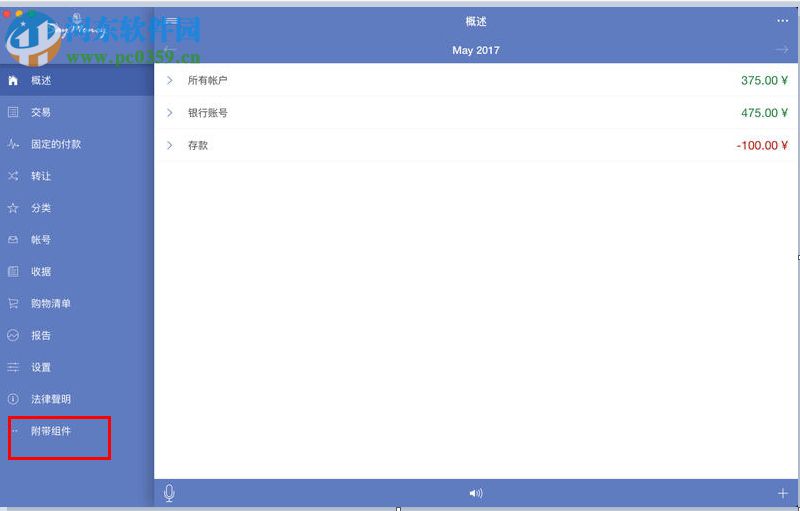Go to previous month with left arrow
The image size is (800, 511).
[x=170, y=50]
